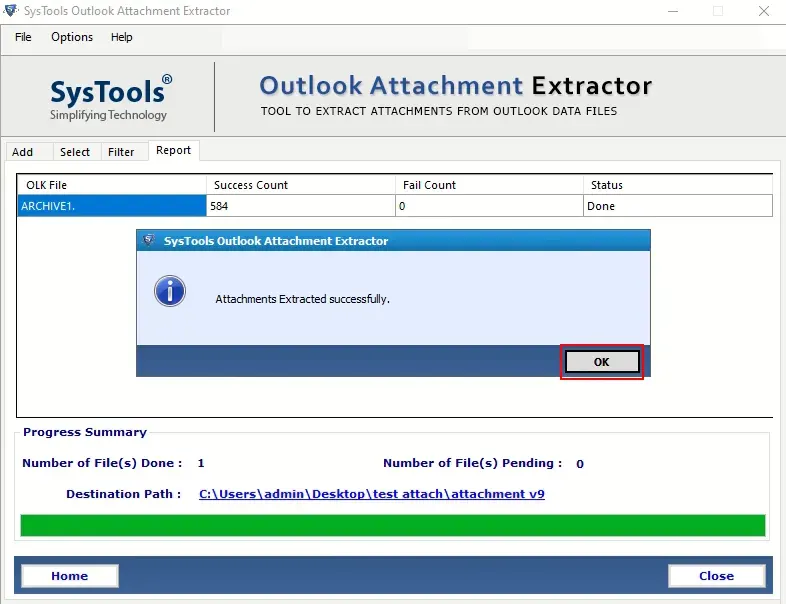This screenshot has width=786, height=604.
Task: Open the Options menu
Action: (72, 37)
